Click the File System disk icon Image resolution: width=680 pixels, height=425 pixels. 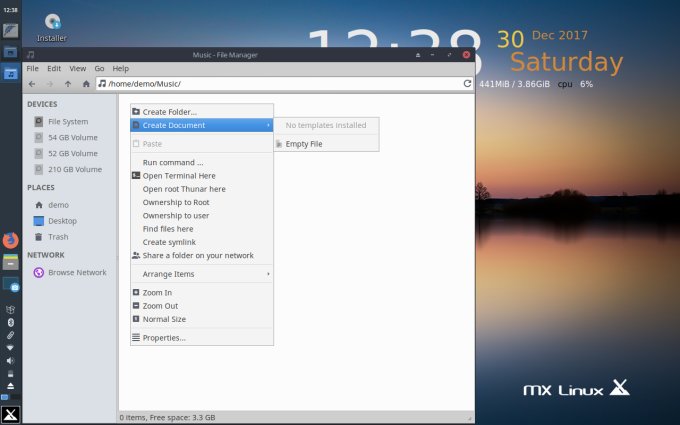[39, 121]
